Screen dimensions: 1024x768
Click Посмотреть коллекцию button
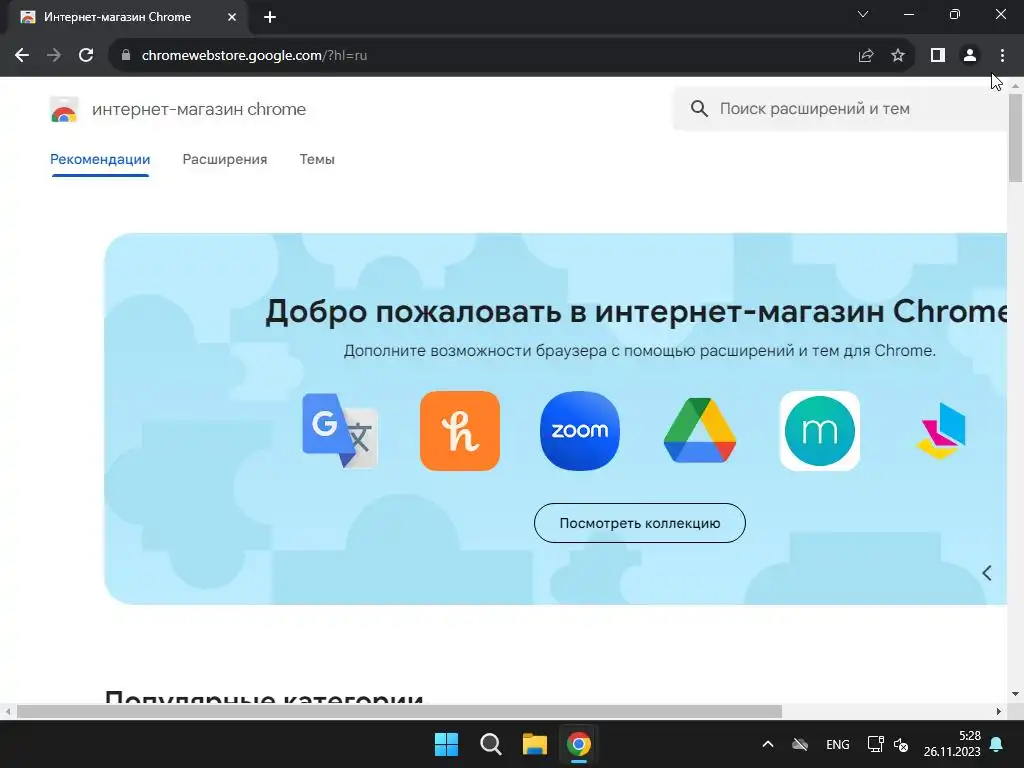(639, 523)
